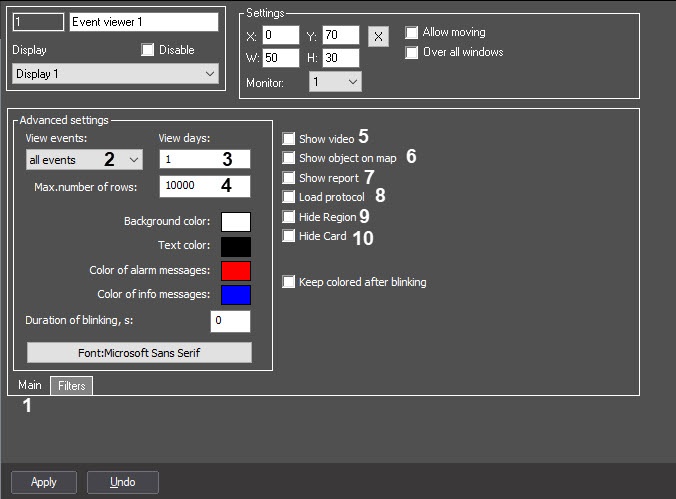Enable Over all windows checkbox
The height and width of the screenshot is (499, 676).
[411, 52]
